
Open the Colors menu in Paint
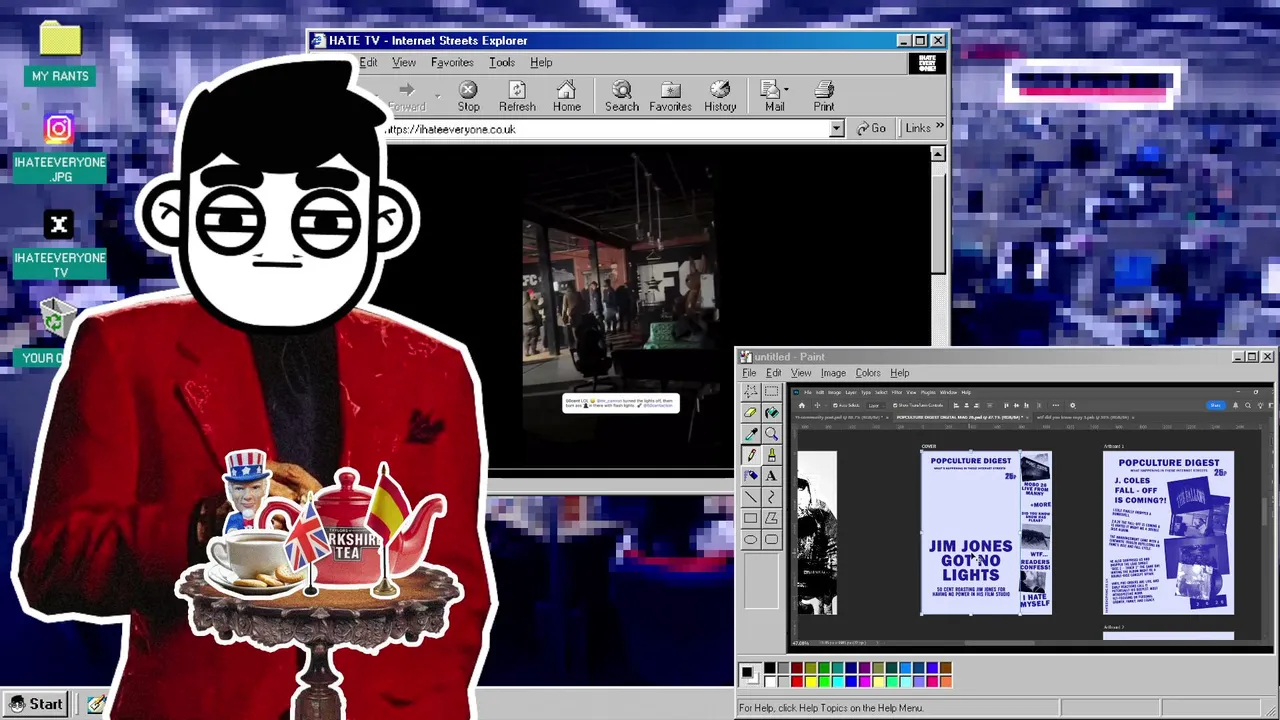[867, 373]
